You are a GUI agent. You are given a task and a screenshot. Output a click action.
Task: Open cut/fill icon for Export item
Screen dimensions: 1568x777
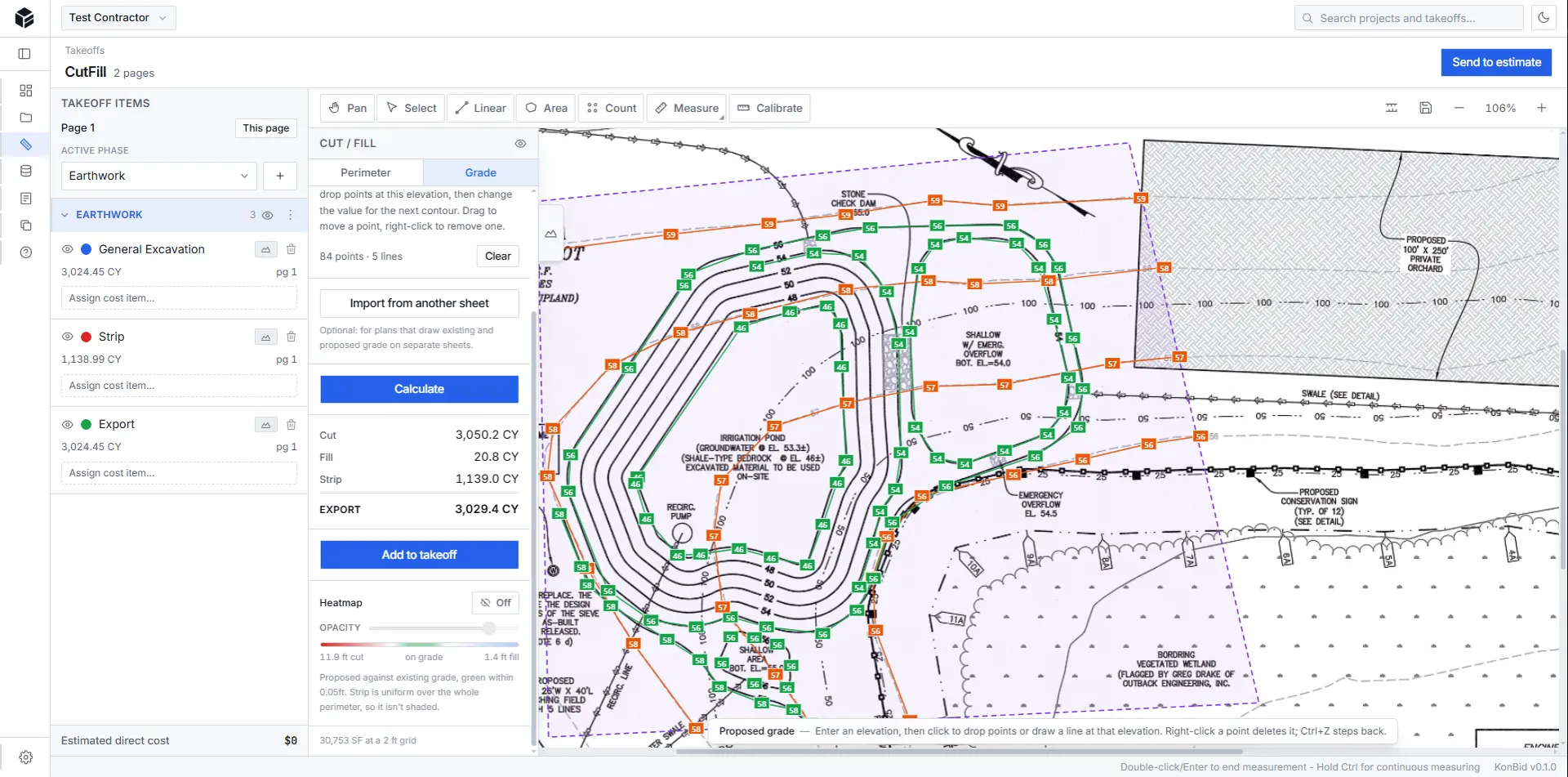point(265,425)
